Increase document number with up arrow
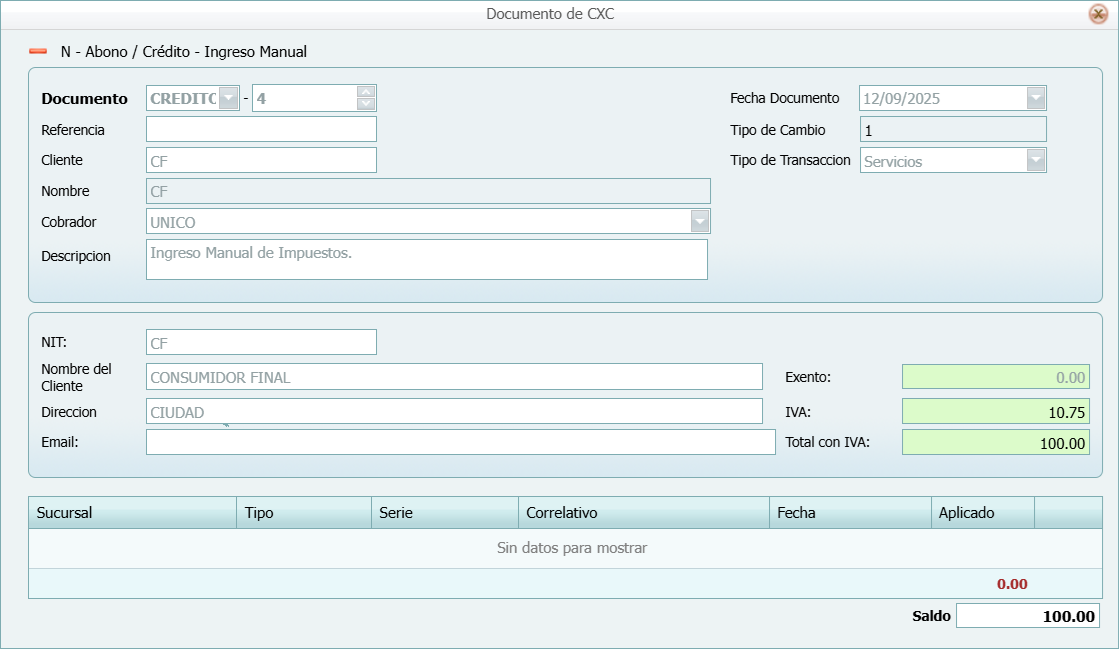Viewport: 1119px width, 649px height. [x=366, y=92]
